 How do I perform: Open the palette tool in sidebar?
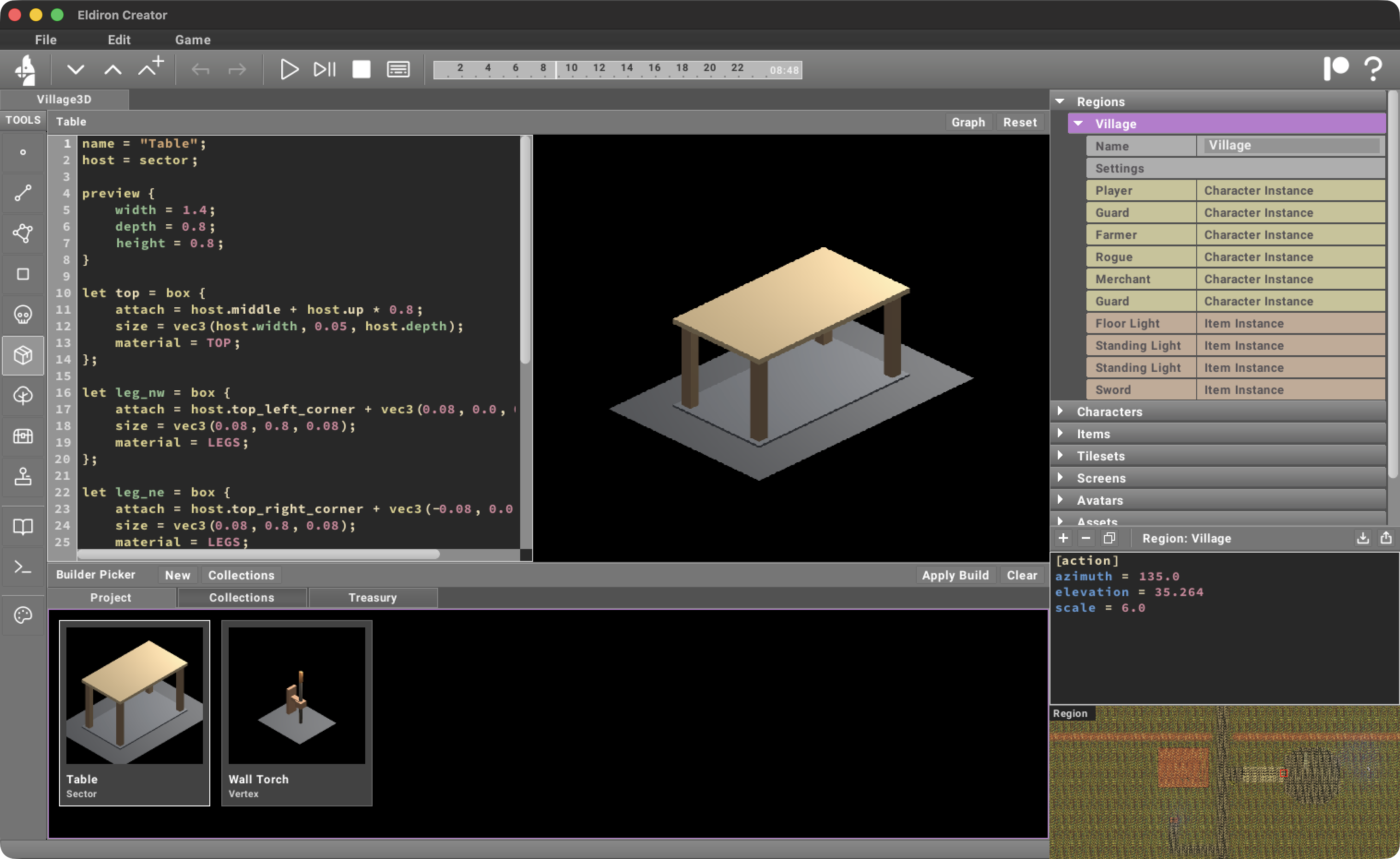point(23,615)
